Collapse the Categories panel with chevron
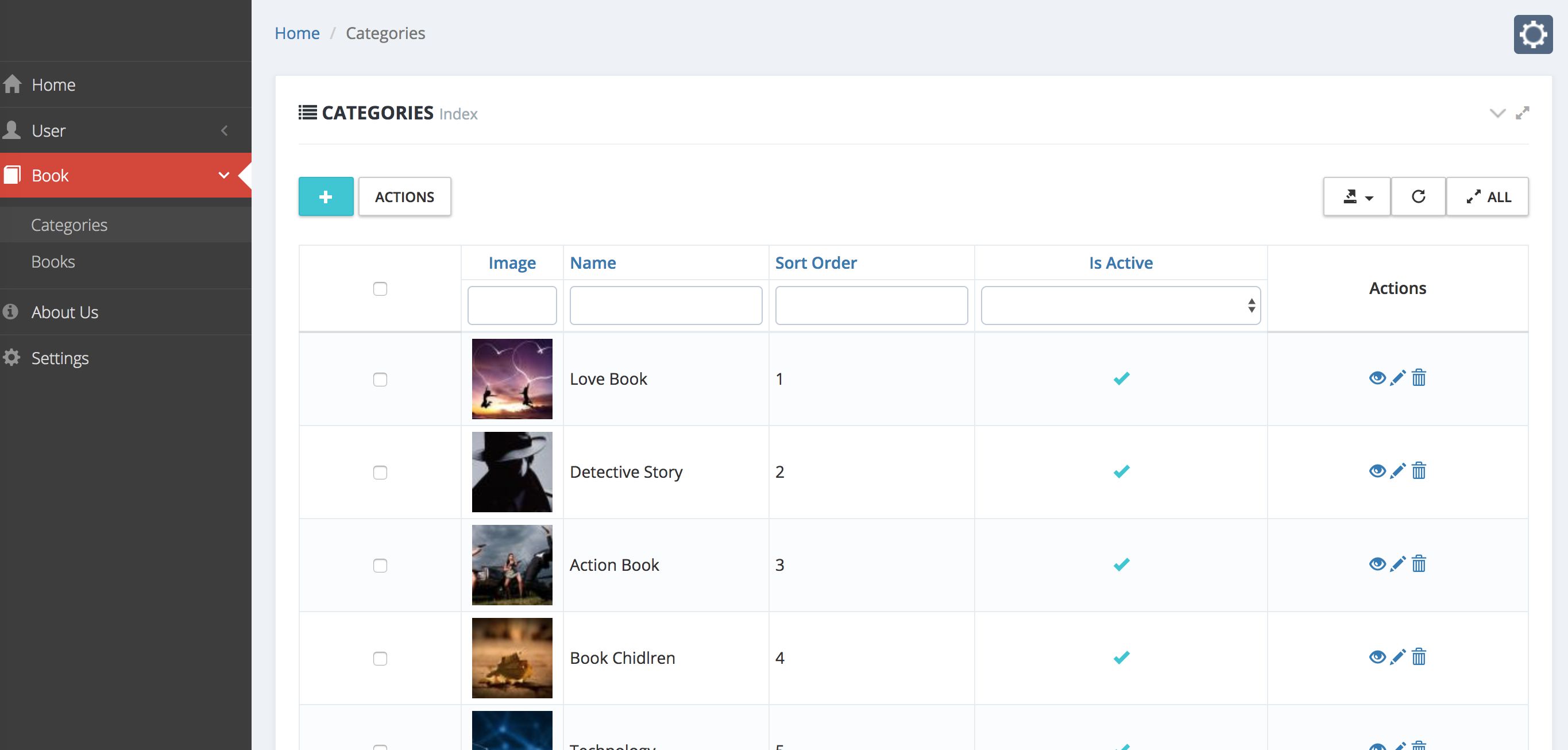The width and height of the screenshot is (1568, 750). [x=1497, y=113]
